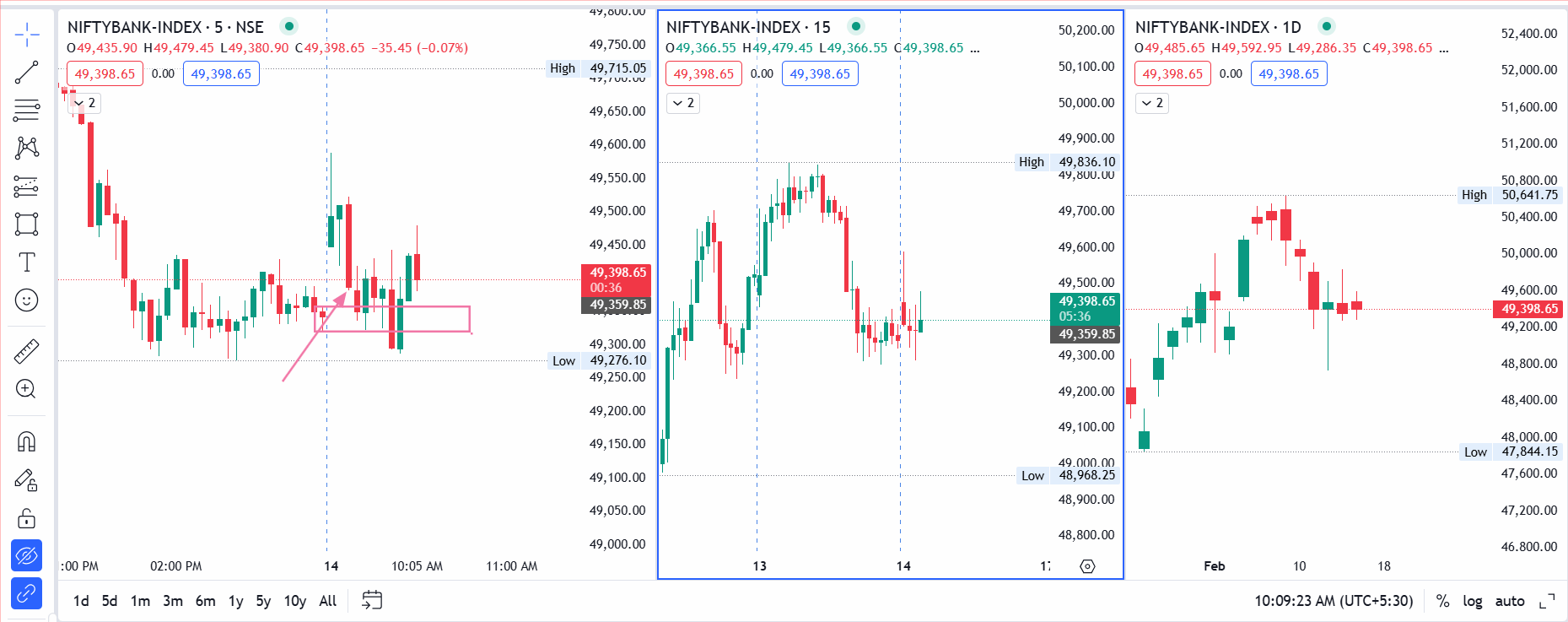Click the NIFTYBANK-INDEX 5 NSE title

[x=165, y=27]
